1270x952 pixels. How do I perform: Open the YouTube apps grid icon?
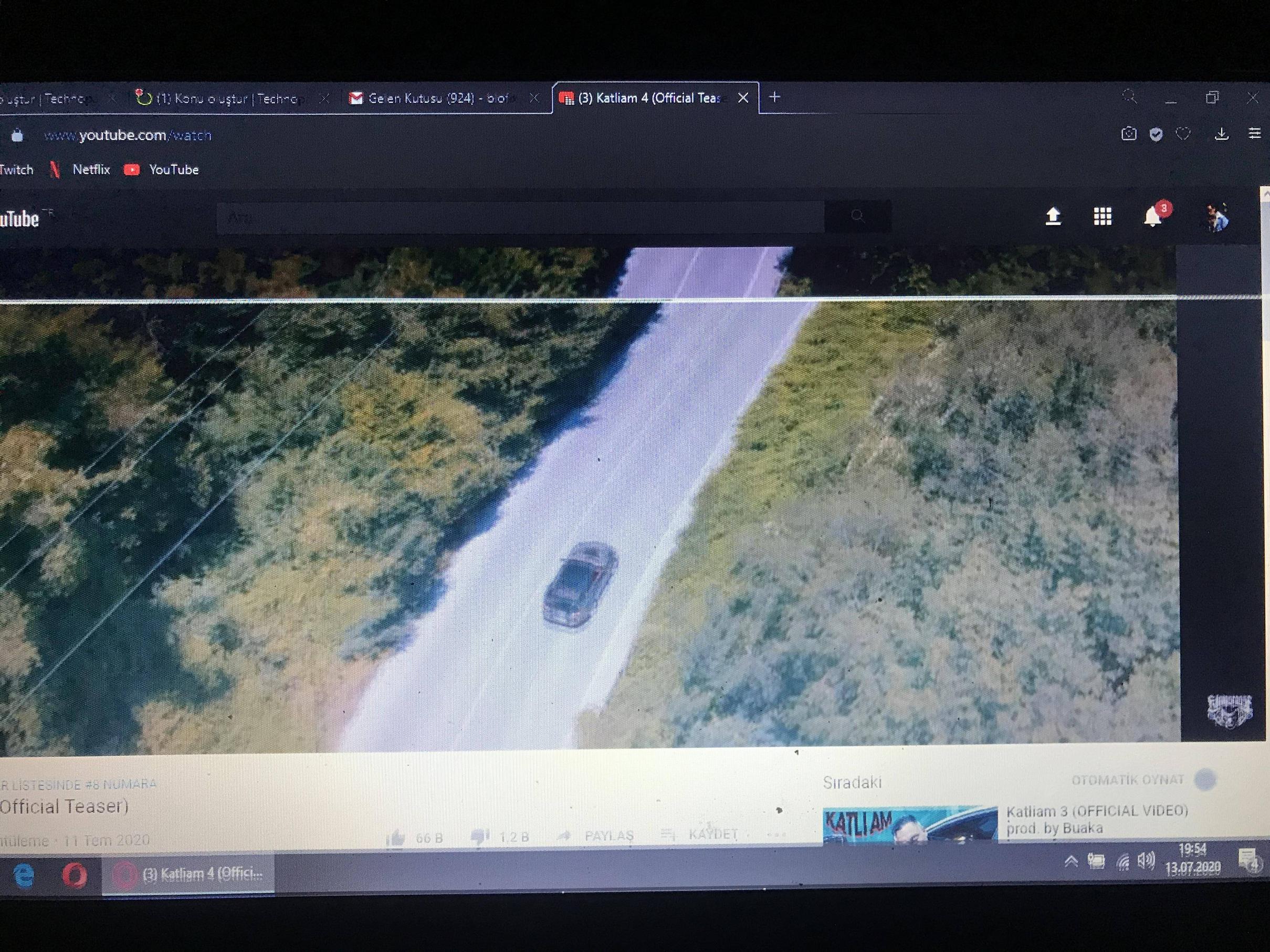[x=1103, y=216]
